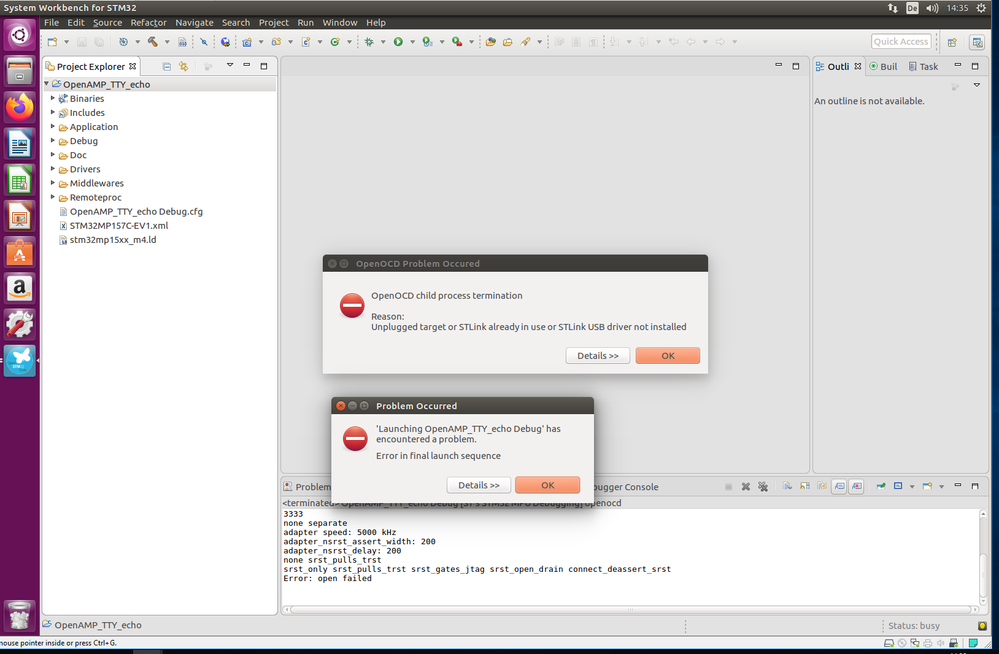Image resolution: width=999 pixels, height=654 pixels.
Task: Expand the Middlewares folder
Action: [53, 182]
